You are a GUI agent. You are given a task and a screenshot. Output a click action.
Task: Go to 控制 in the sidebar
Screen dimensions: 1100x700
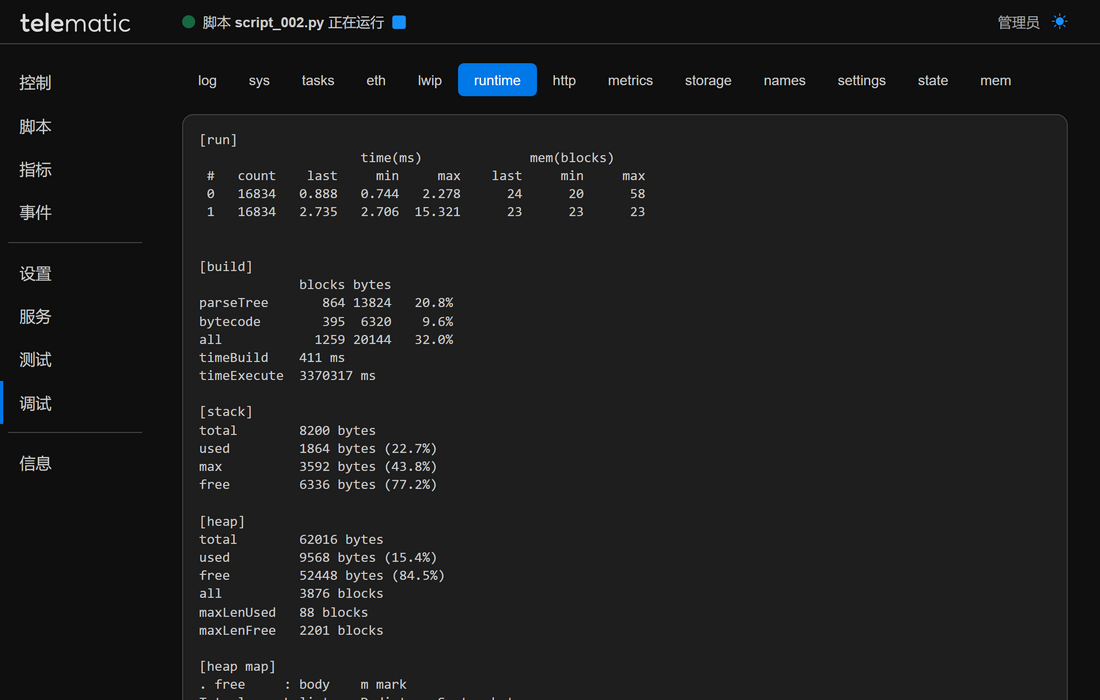[35, 83]
